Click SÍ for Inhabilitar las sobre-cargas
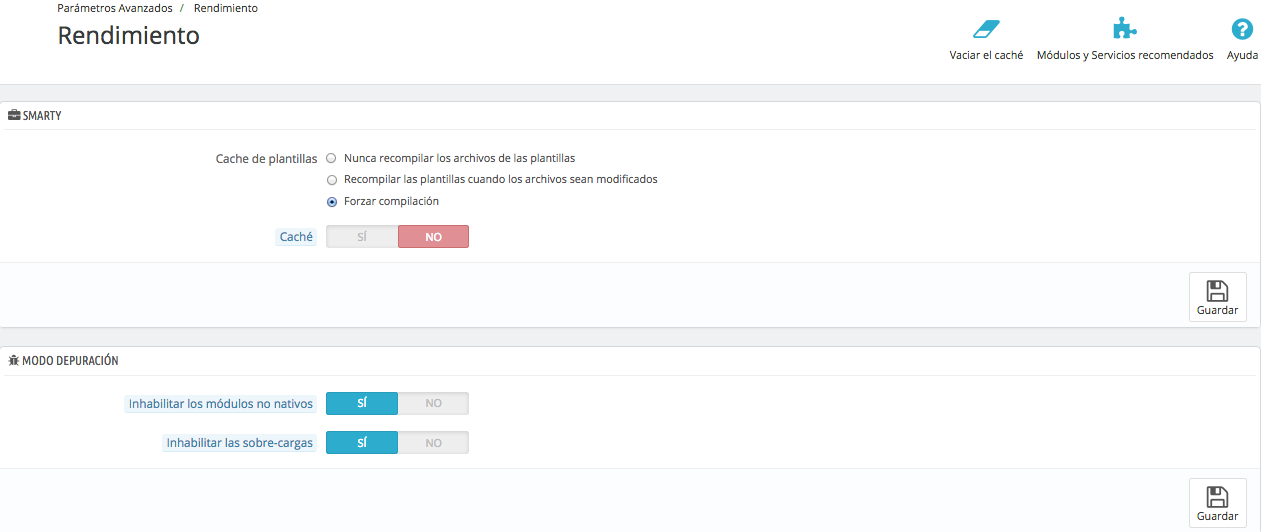 tap(362, 443)
